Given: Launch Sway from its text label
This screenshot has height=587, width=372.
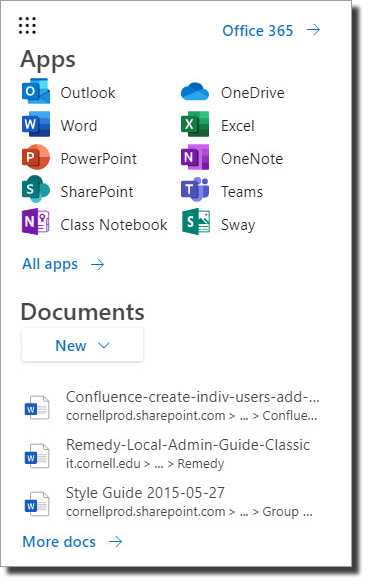Looking at the screenshot, I should tap(238, 225).
